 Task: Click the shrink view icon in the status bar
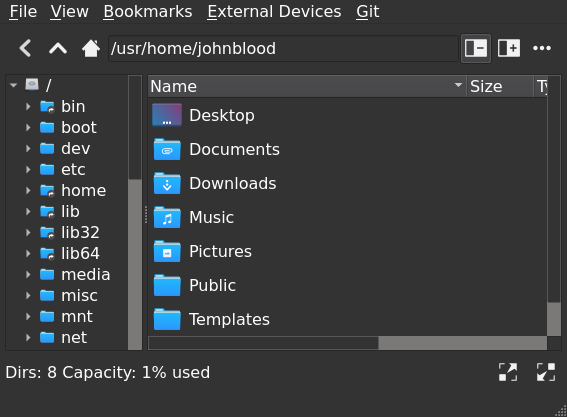click(546, 372)
